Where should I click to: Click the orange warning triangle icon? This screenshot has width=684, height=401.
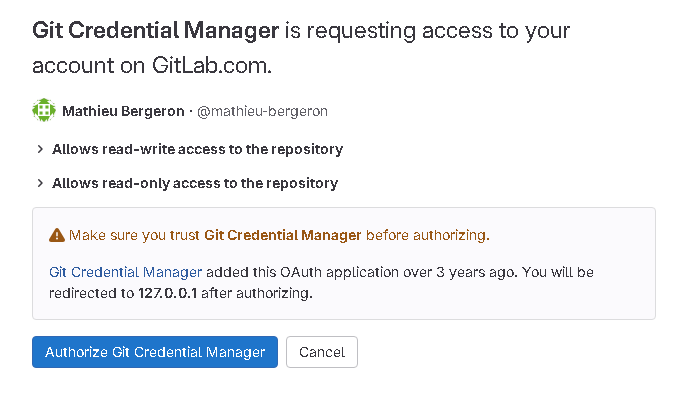point(57,236)
